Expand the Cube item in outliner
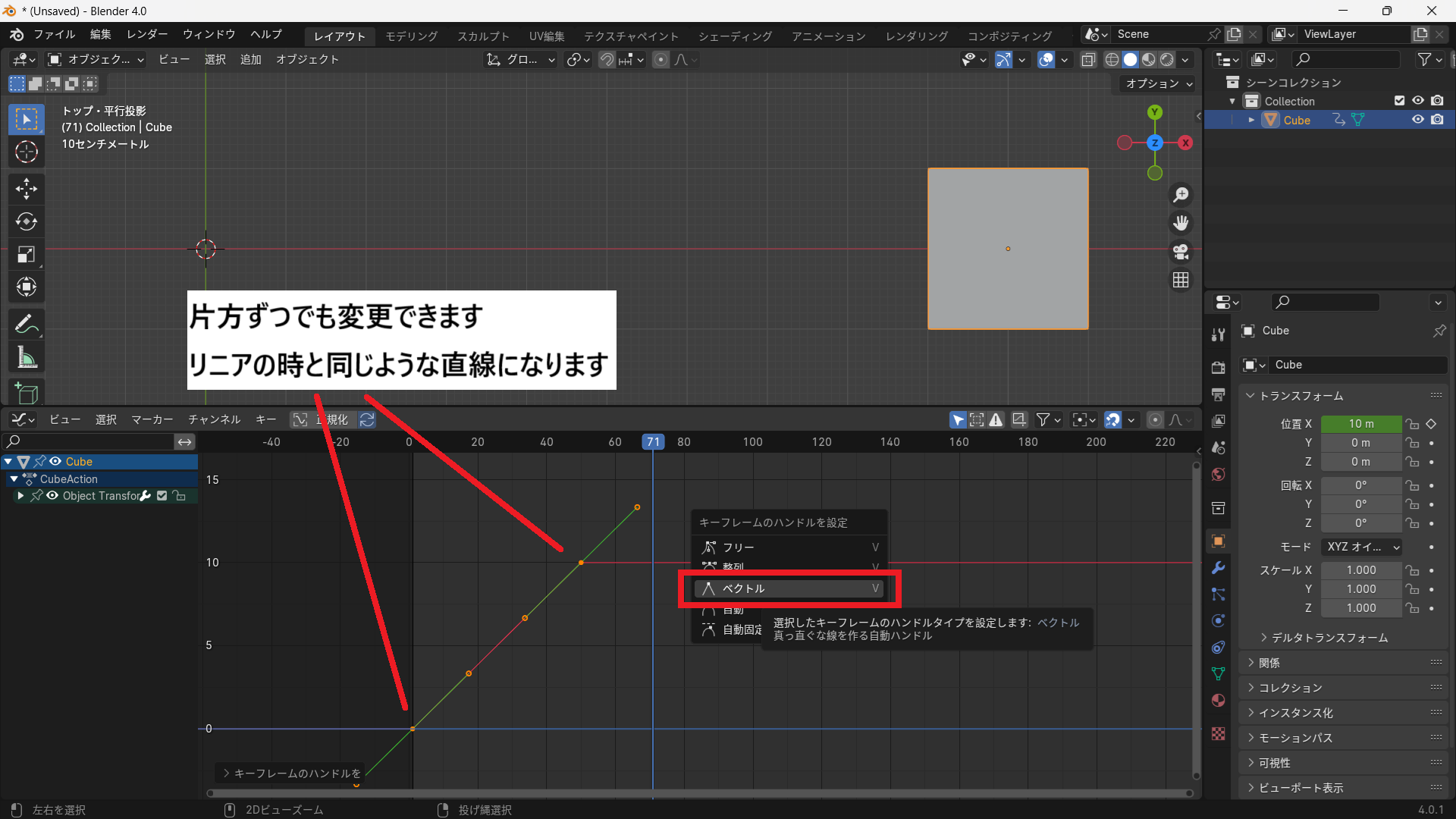The height and width of the screenshot is (819, 1456). (x=1251, y=120)
